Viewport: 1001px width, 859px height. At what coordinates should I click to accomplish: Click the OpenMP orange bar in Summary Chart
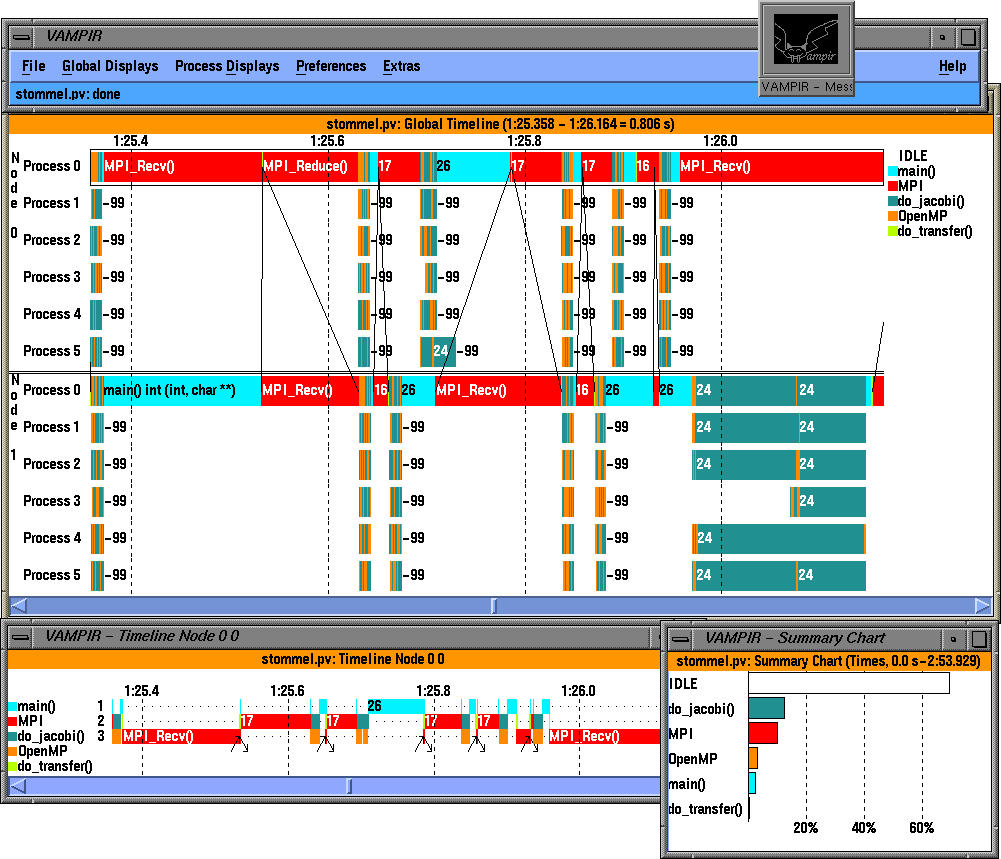click(753, 758)
